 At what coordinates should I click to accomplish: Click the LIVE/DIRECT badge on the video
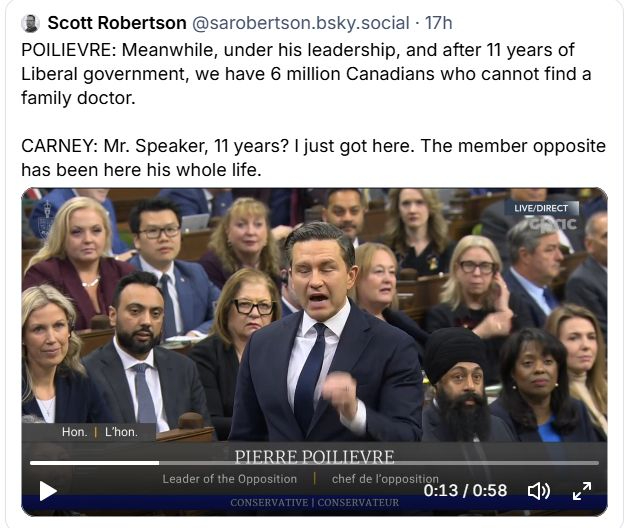(541, 208)
